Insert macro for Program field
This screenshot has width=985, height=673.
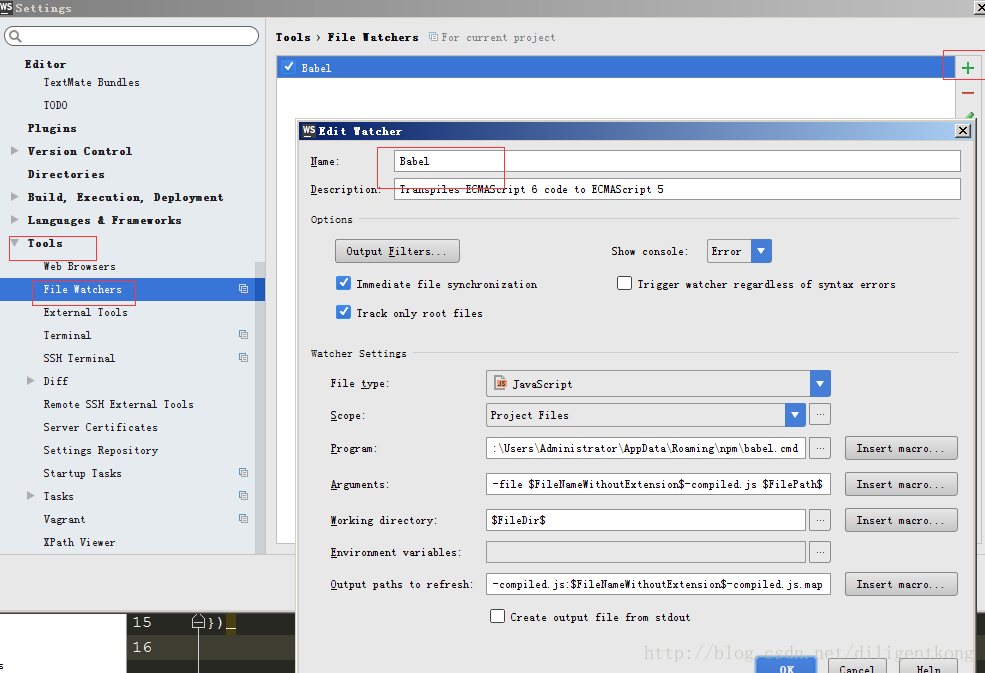(x=901, y=448)
